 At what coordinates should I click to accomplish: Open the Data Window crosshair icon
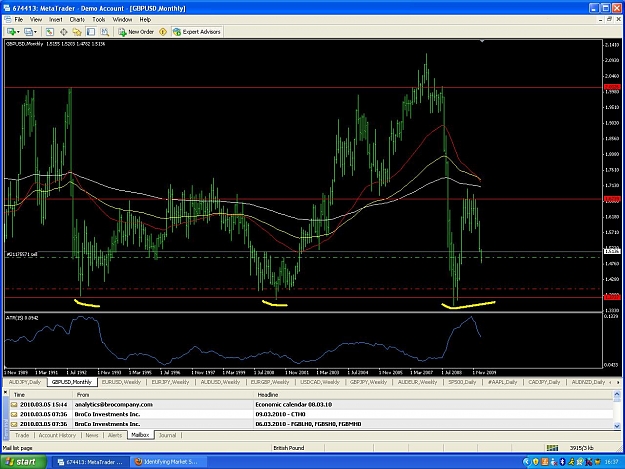pos(63,32)
